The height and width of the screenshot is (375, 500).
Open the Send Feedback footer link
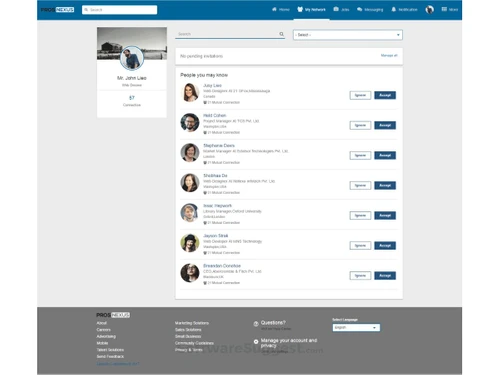(110, 356)
